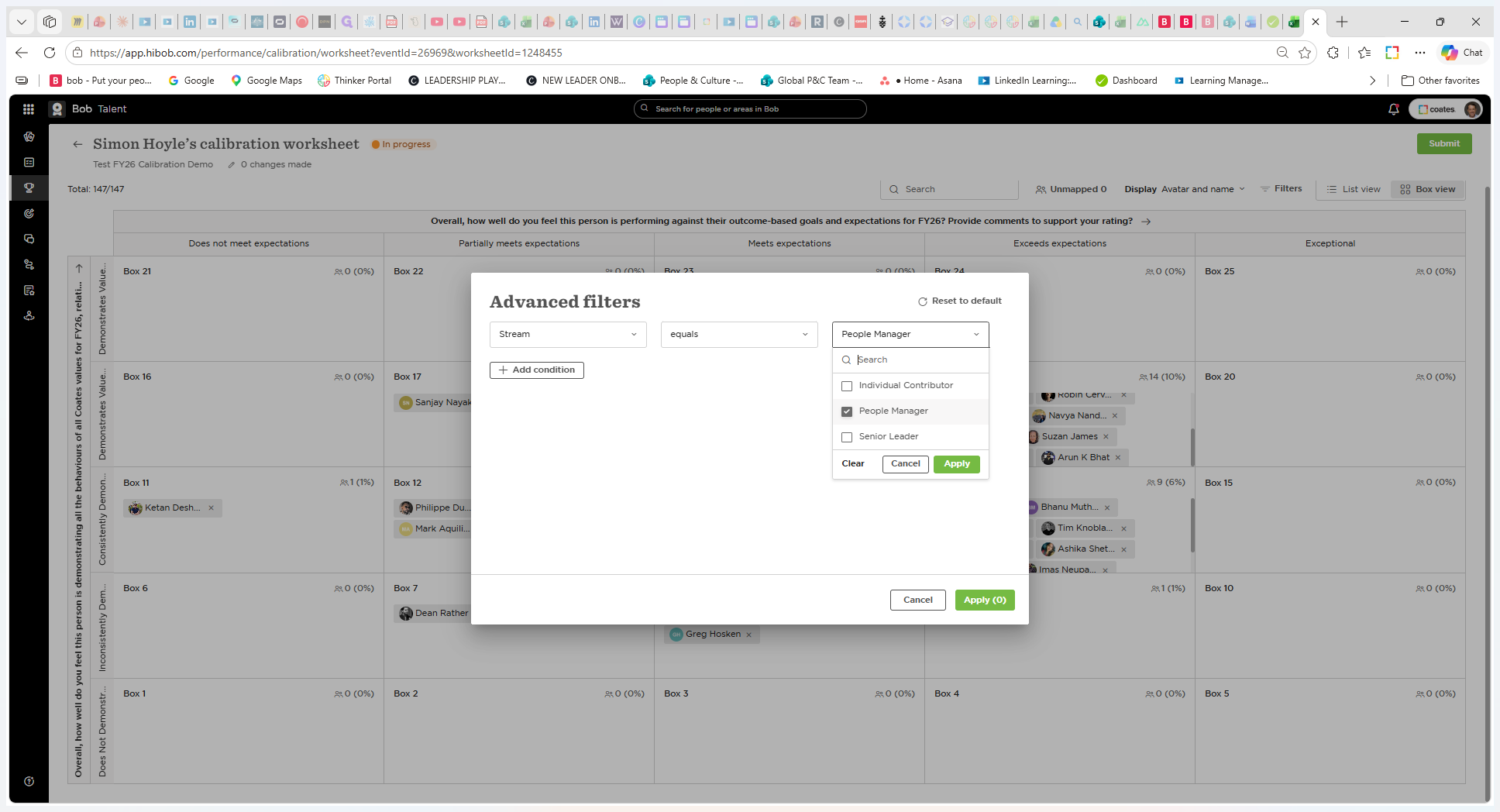This screenshot has height=812, width=1500.
Task: Uncheck the People Manager checkbox
Action: point(847,411)
